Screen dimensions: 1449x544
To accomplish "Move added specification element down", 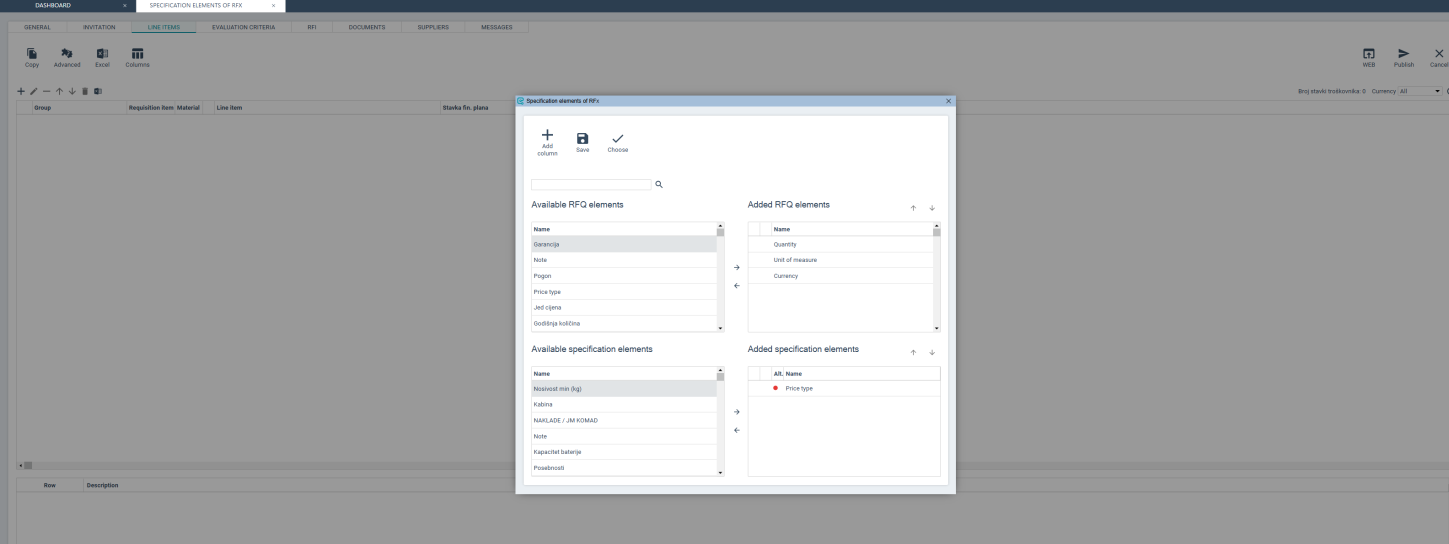I will click(932, 353).
